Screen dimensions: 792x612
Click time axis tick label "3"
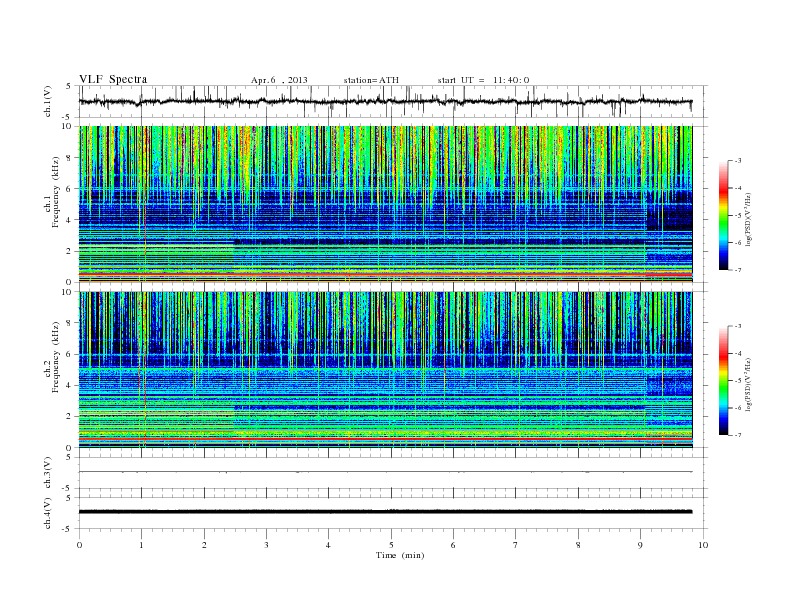[x=266, y=545]
